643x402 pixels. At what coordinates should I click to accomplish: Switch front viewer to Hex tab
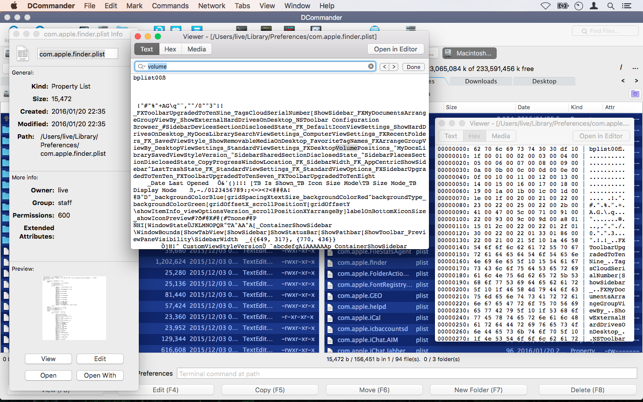(170, 49)
